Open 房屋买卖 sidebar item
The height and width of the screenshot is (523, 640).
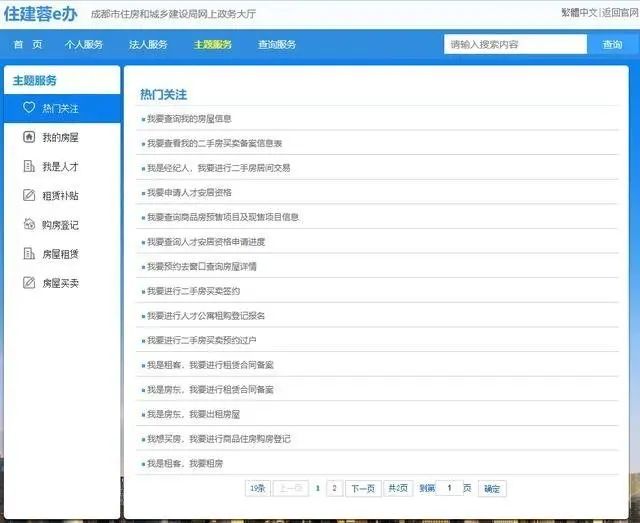pos(62,283)
